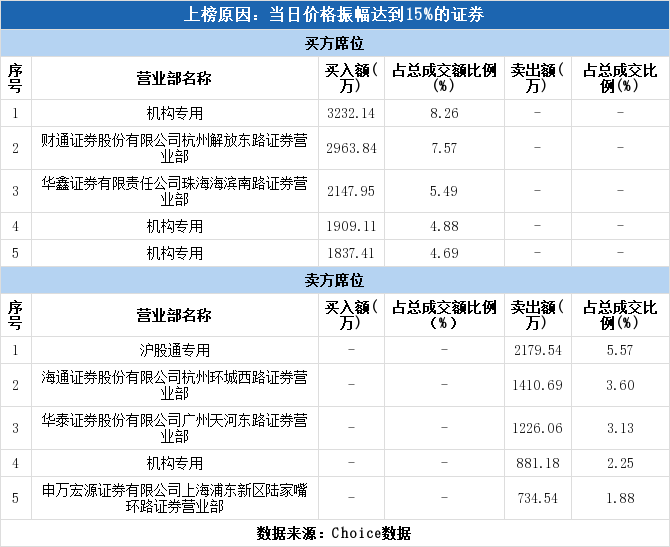This screenshot has height=547, width=670.
Task: Click the title 上榜原因：当日价格振幅达到15%的证券
Action: click(334, 15)
